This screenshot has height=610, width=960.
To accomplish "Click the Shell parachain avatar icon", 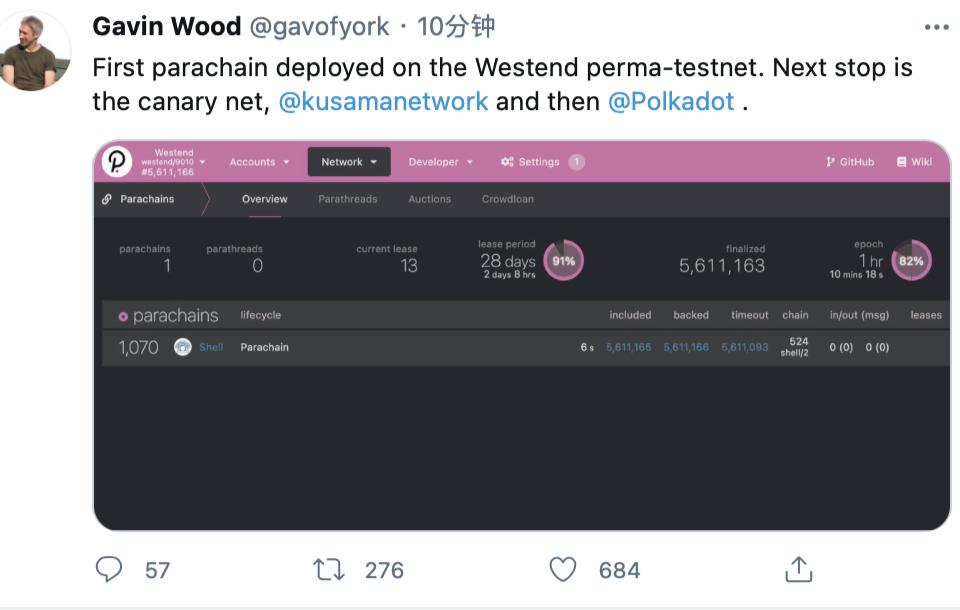I will coord(182,347).
